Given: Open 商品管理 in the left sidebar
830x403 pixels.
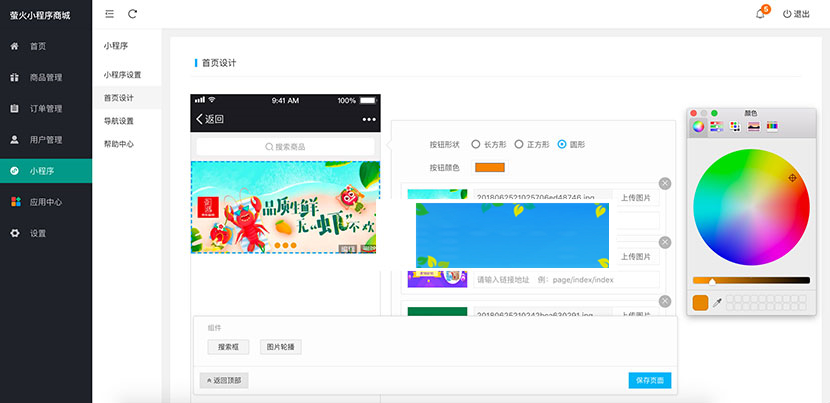Looking at the screenshot, I should coord(45,77).
